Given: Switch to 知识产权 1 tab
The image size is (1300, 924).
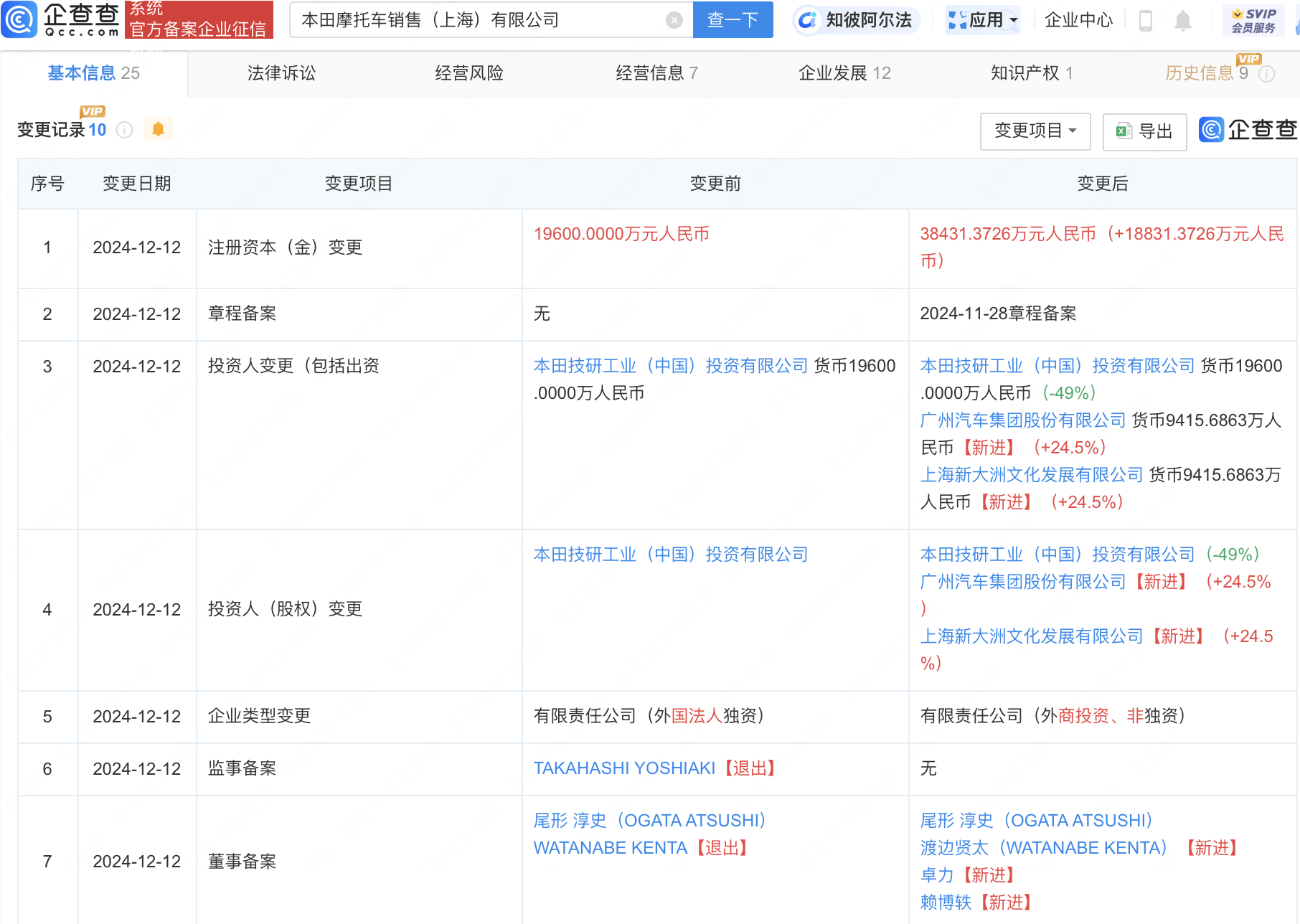Looking at the screenshot, I should (1032, 73).
